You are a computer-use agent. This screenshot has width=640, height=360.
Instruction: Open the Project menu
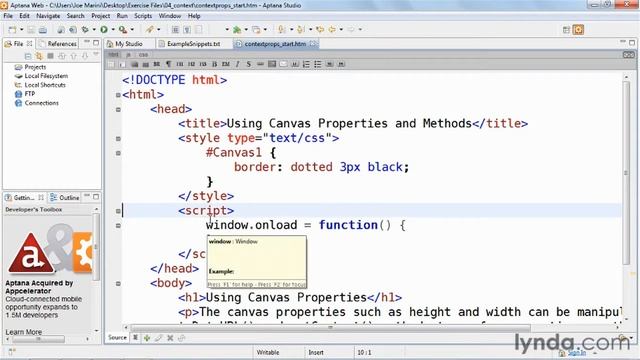click(x=100, y=16)
